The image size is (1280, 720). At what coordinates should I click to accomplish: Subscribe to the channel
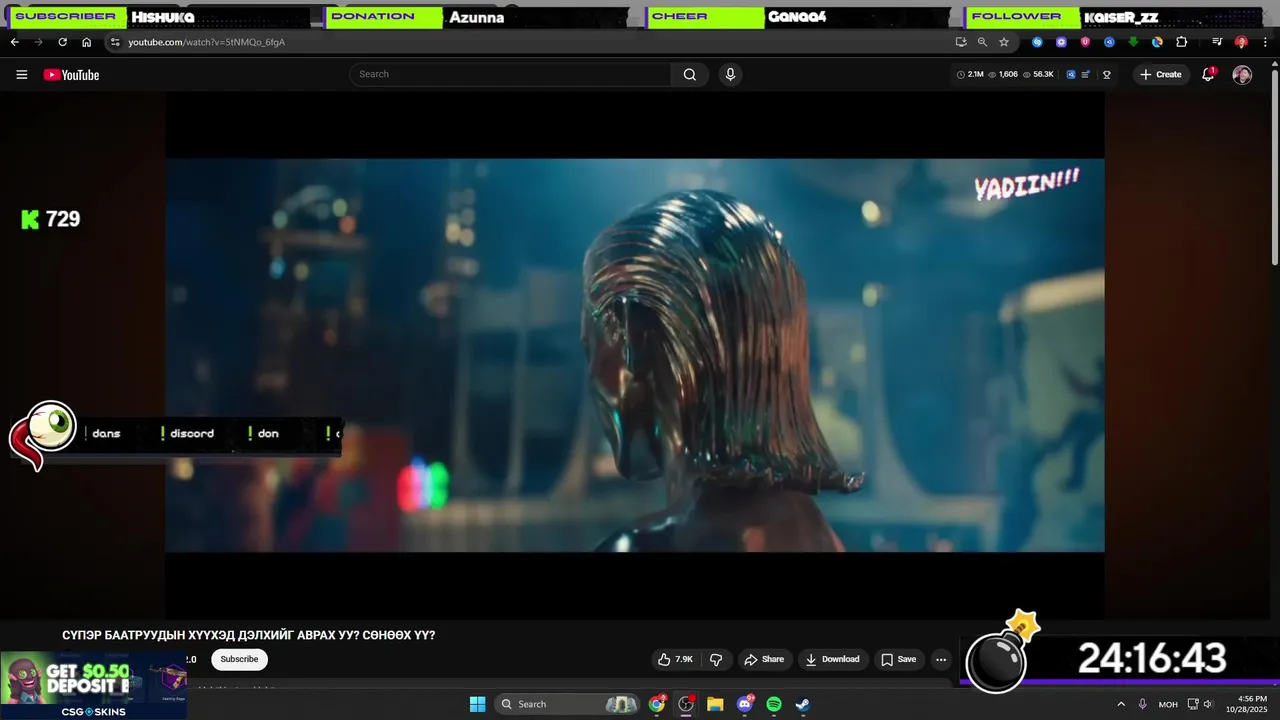[x=239, y=659]
